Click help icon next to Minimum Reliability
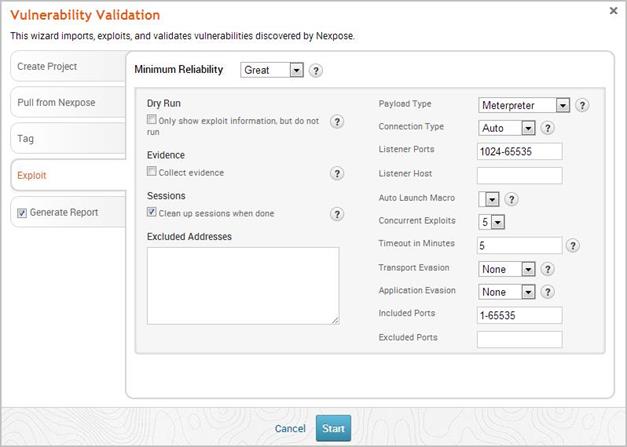The height and width of the screenshot is (447, 627). point(316,71)
